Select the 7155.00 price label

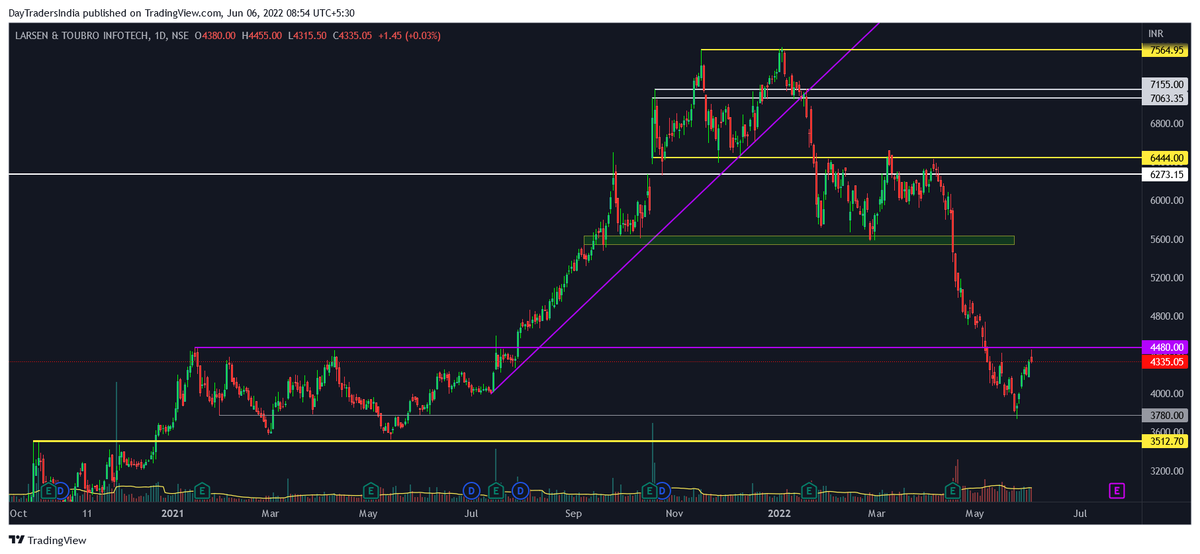point(1166,85)
